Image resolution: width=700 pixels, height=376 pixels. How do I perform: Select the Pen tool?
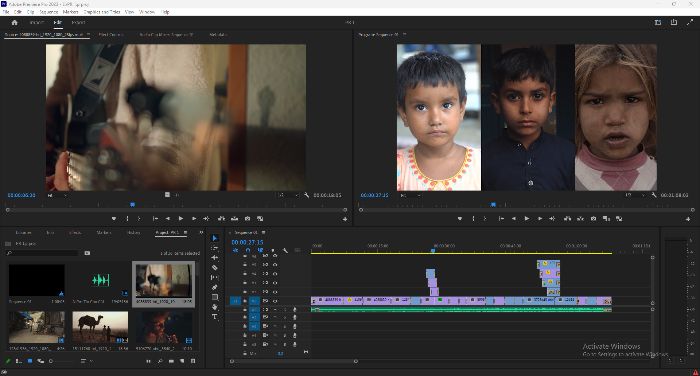pyautogui.click(x=215, y=287)
